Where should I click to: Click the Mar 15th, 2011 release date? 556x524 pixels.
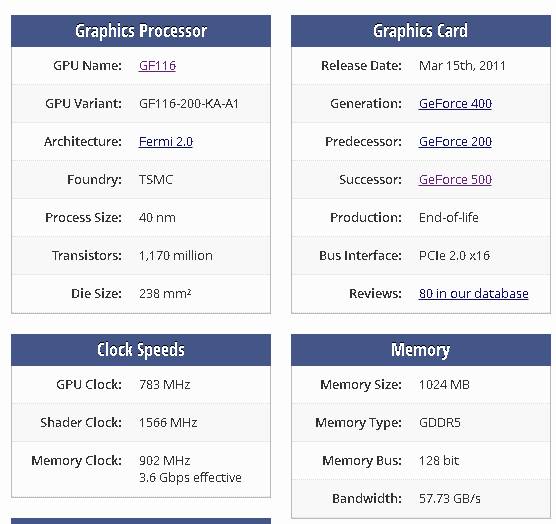pyautogui.click(x=462, y=66)
